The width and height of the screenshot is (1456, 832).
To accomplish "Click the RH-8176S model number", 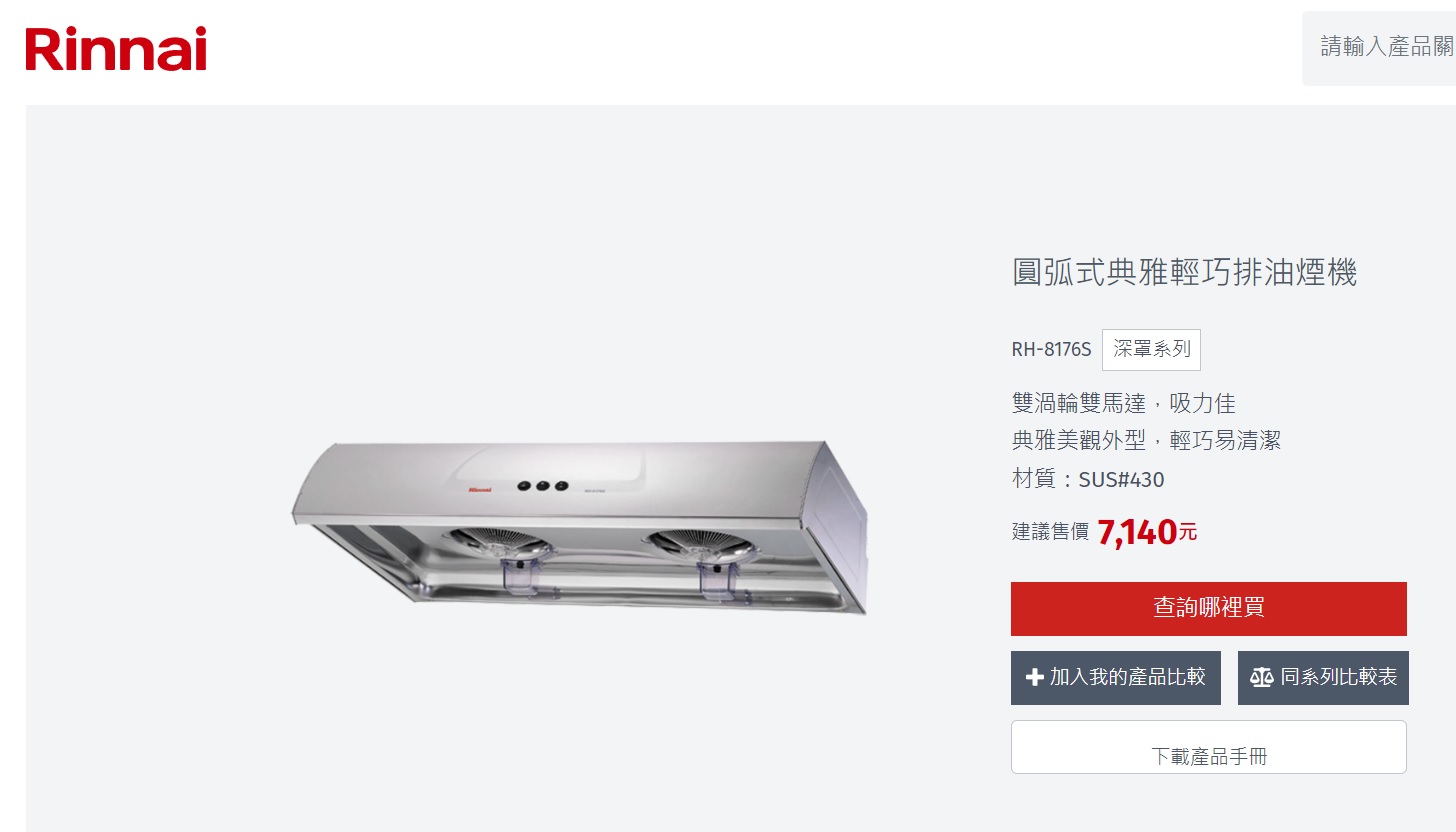I will tap(1051, 350).
